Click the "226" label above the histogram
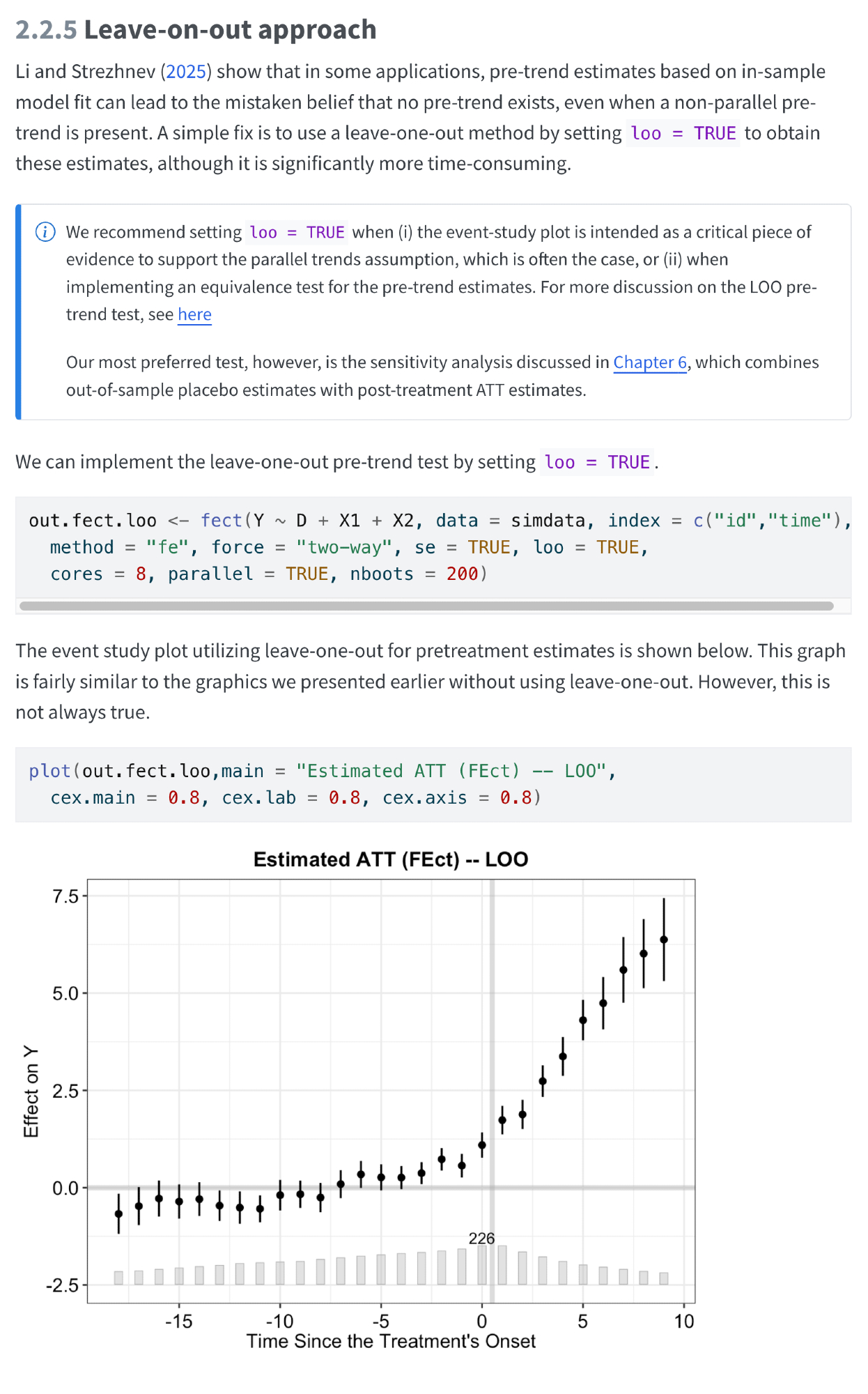This screenshot has width=868, height=1394. point(481,1239)
